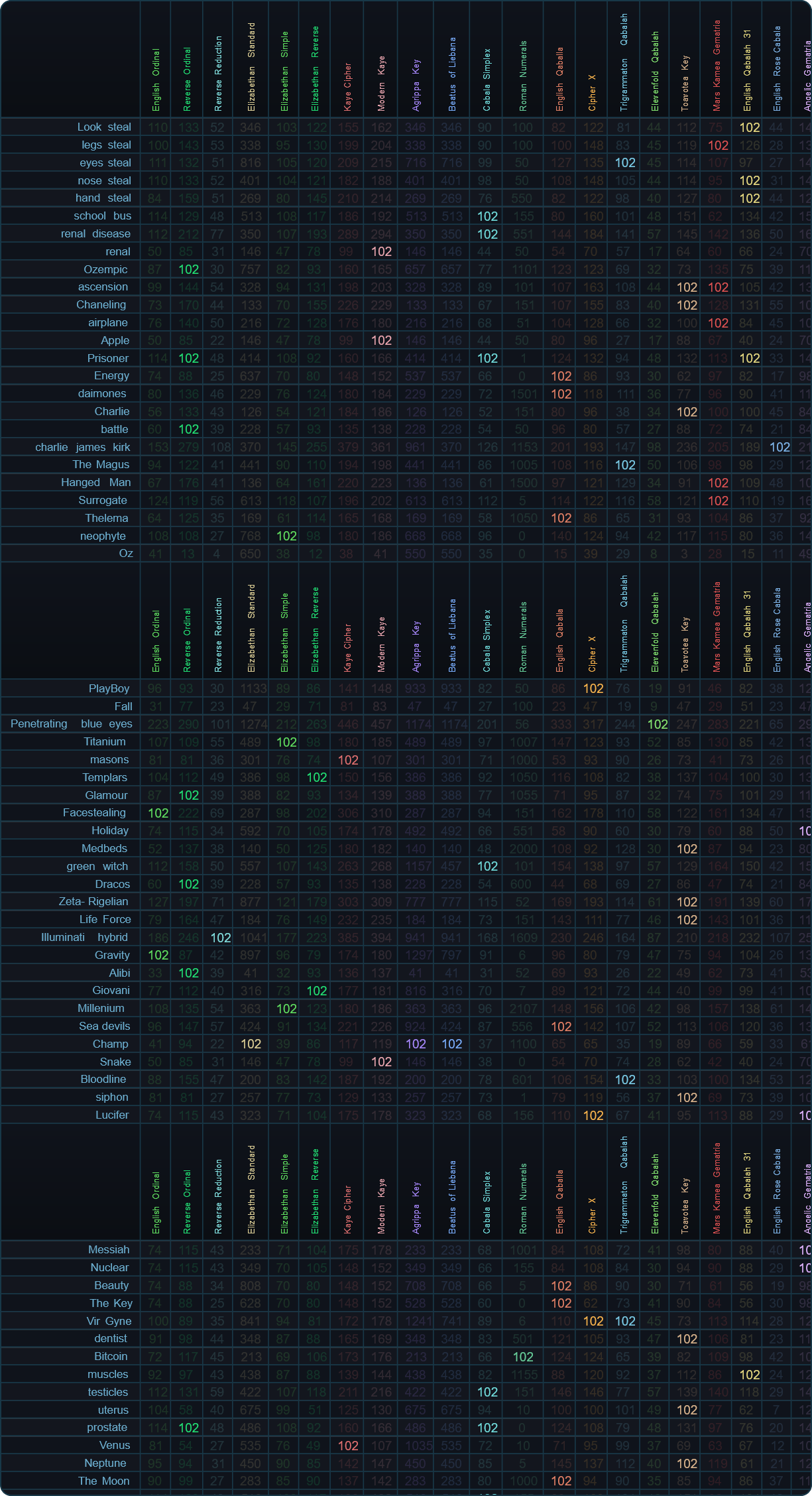Click 'Trigrammaton Qabalah' header above the PlayBoy row
The height and width of the screenshot is (1496, 812).
coord(624,623)
